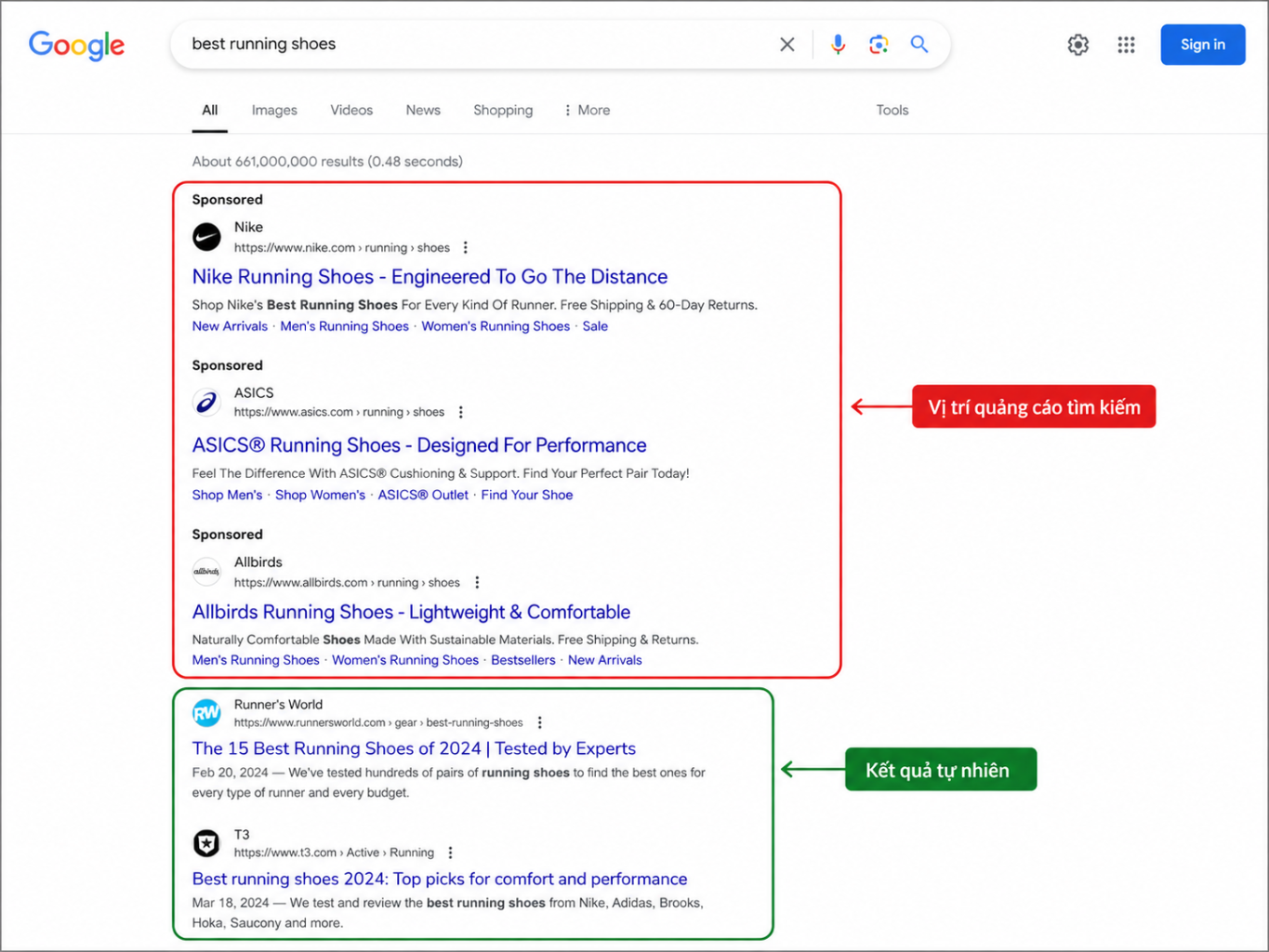Image resolution: width=1269 pixels, height=952 pixels.
Task: Open 'Allbirds Running Shoes - Lightweight & Comfortable'
Action: pyautogui.click(x=411, y=613)
